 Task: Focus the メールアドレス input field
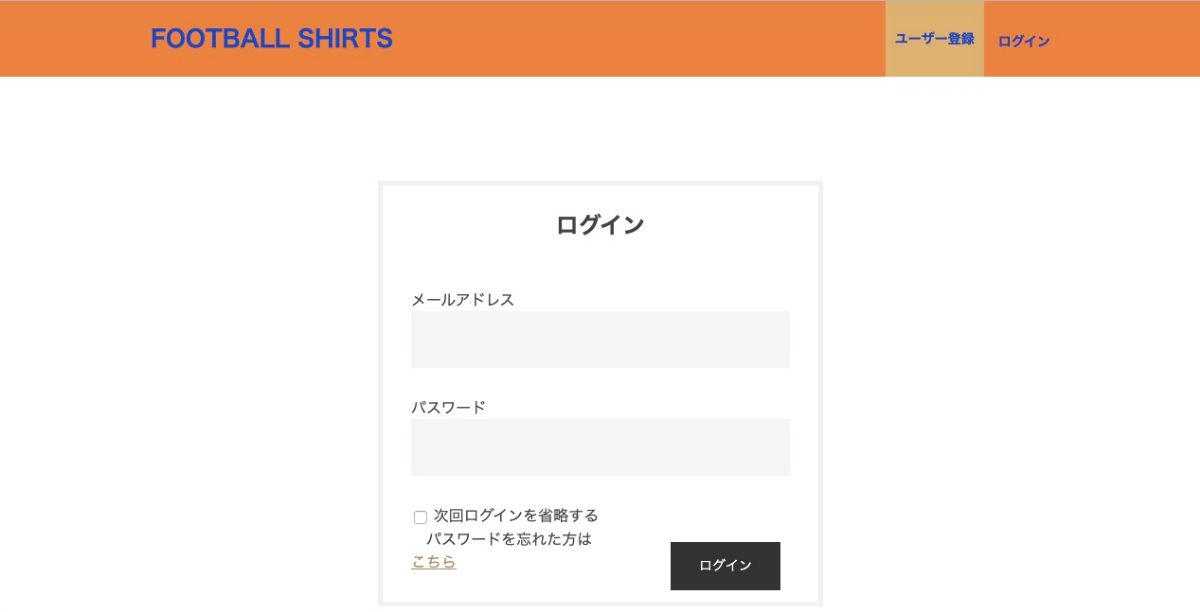coord(600,339)
